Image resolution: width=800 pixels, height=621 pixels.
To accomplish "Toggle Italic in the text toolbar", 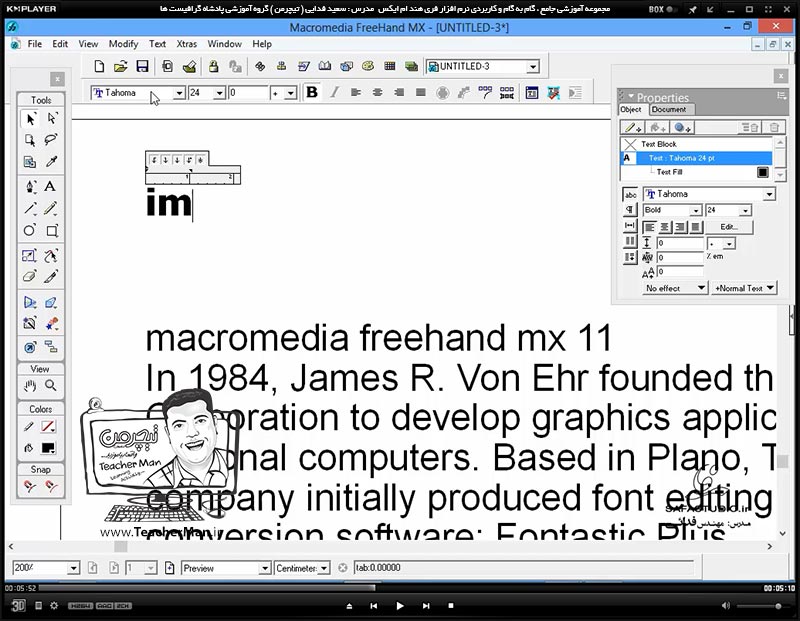I will pos(334,92).
